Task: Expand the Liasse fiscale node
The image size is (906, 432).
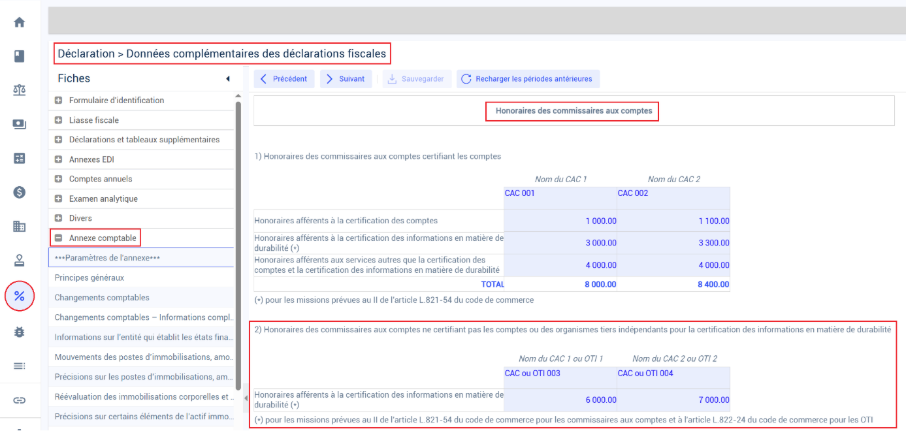Action: click(x=58, y=120)
